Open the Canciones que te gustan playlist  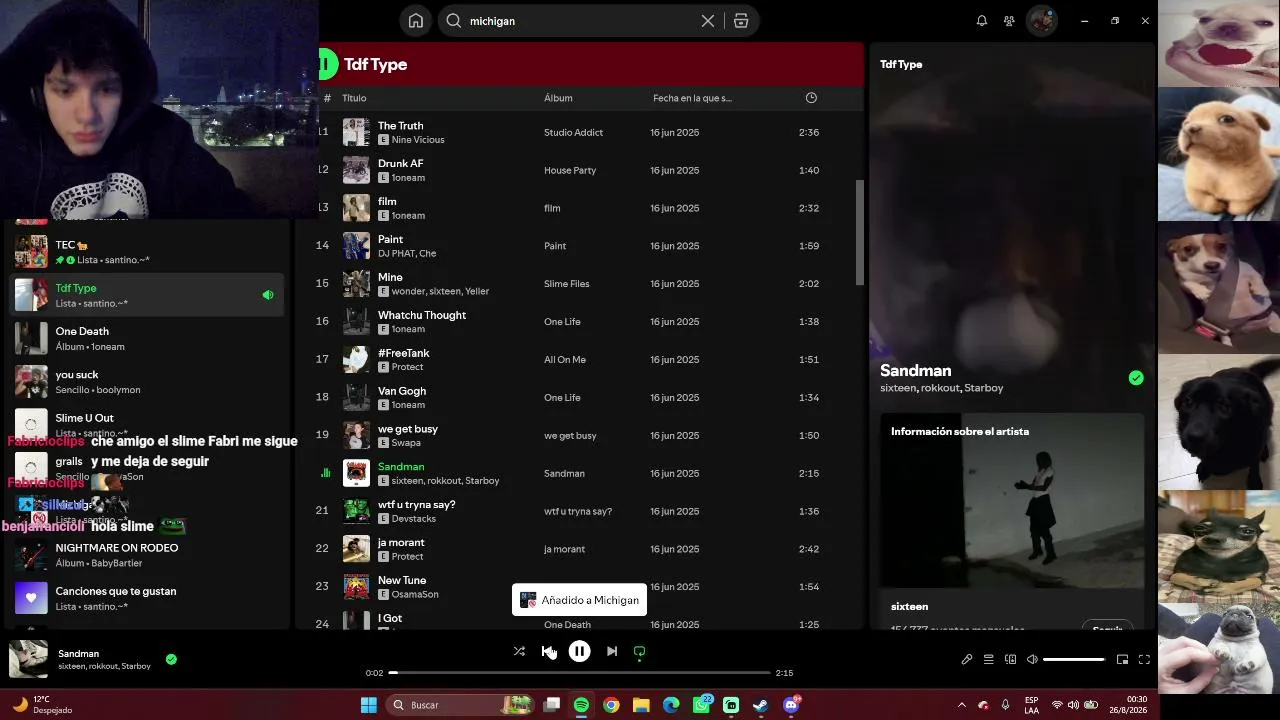tap(147, 598)
